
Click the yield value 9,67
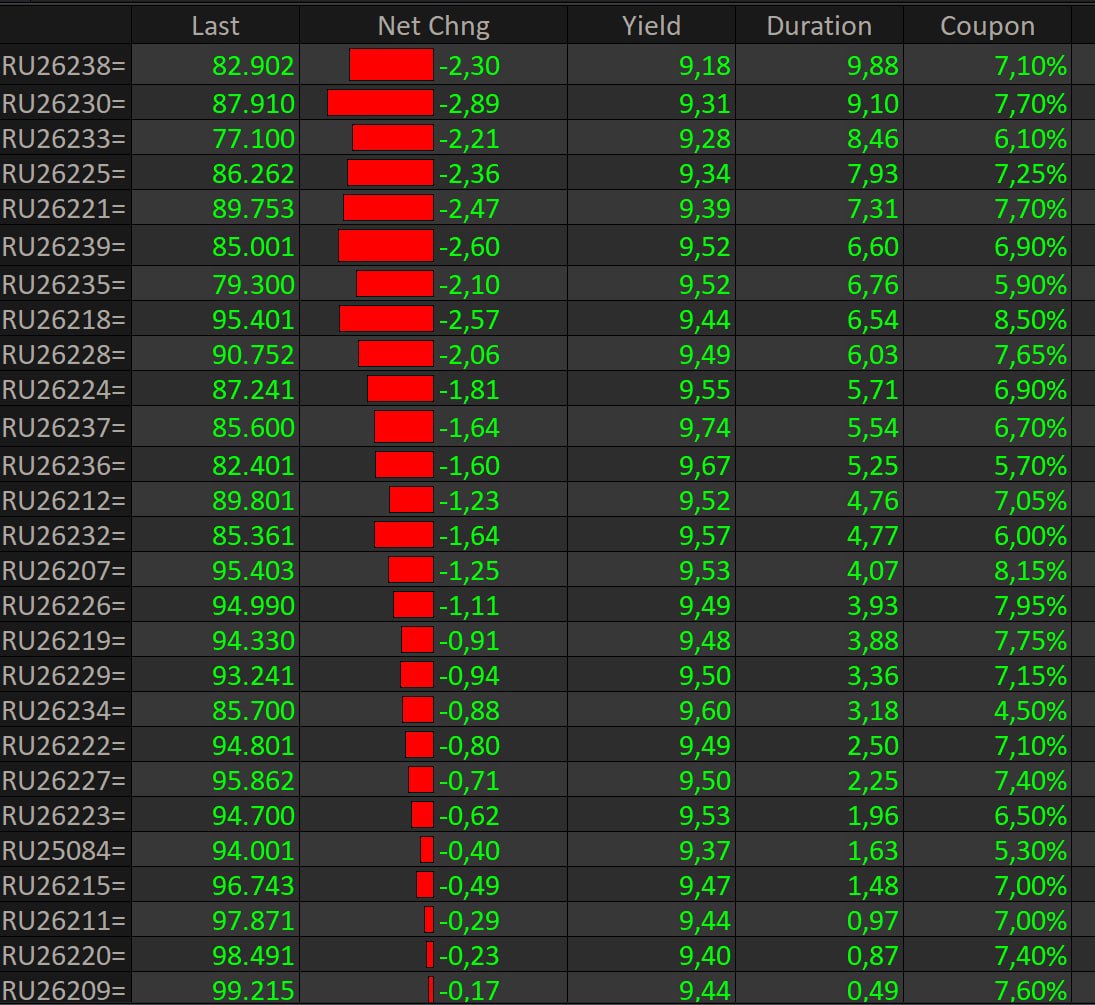pos(705,465)
